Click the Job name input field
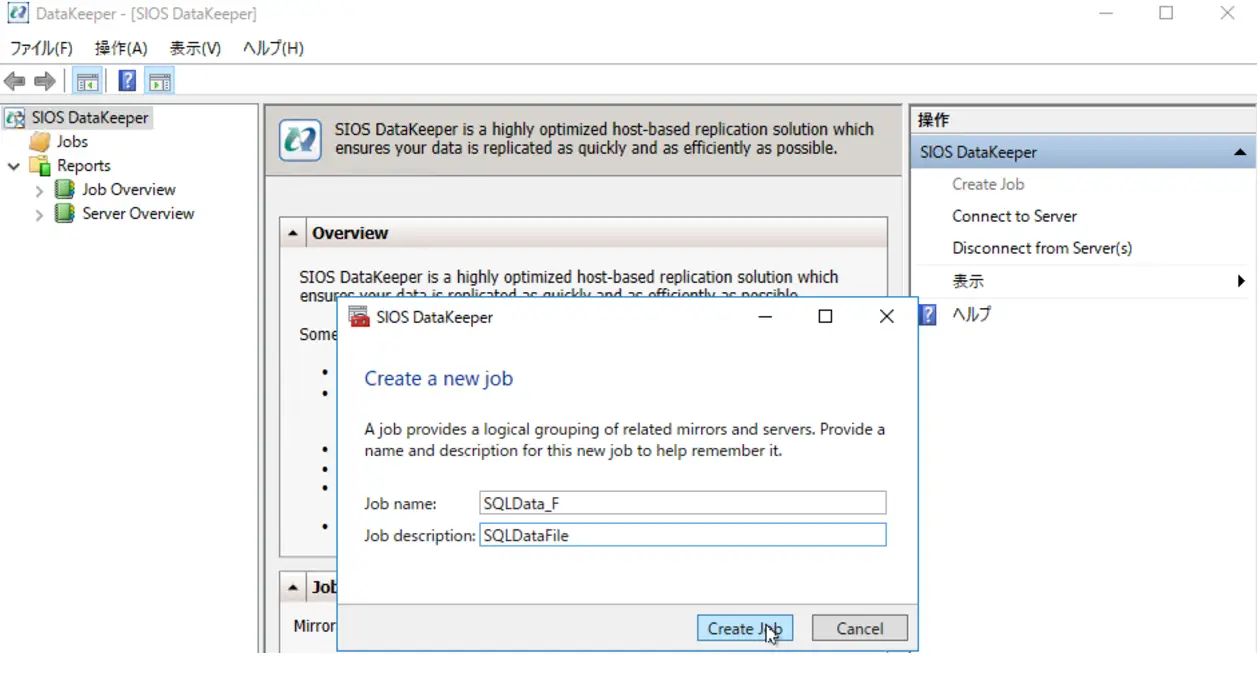Image resolution: width=1259 pixels, height=697 pixels. tap(683, 503)
